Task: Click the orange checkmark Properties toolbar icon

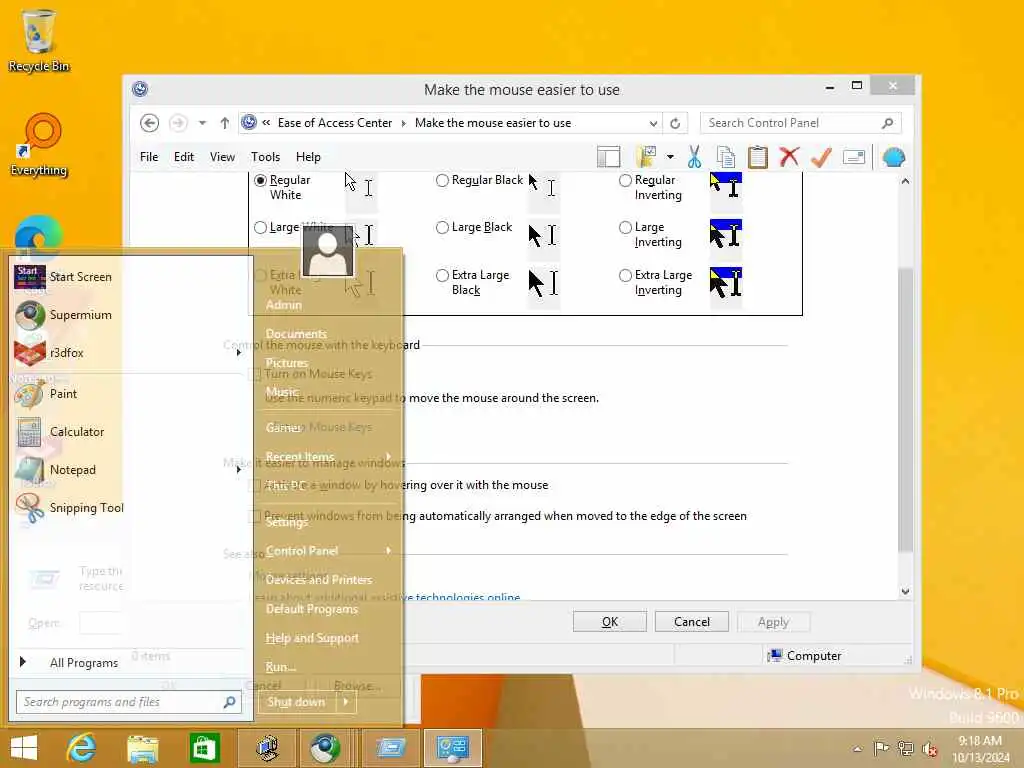Action: 822,157
